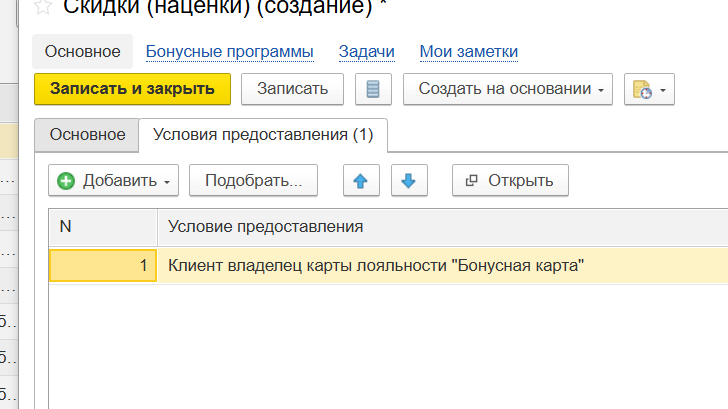Move the condition up with the blue up arrow

click(360, 180)
